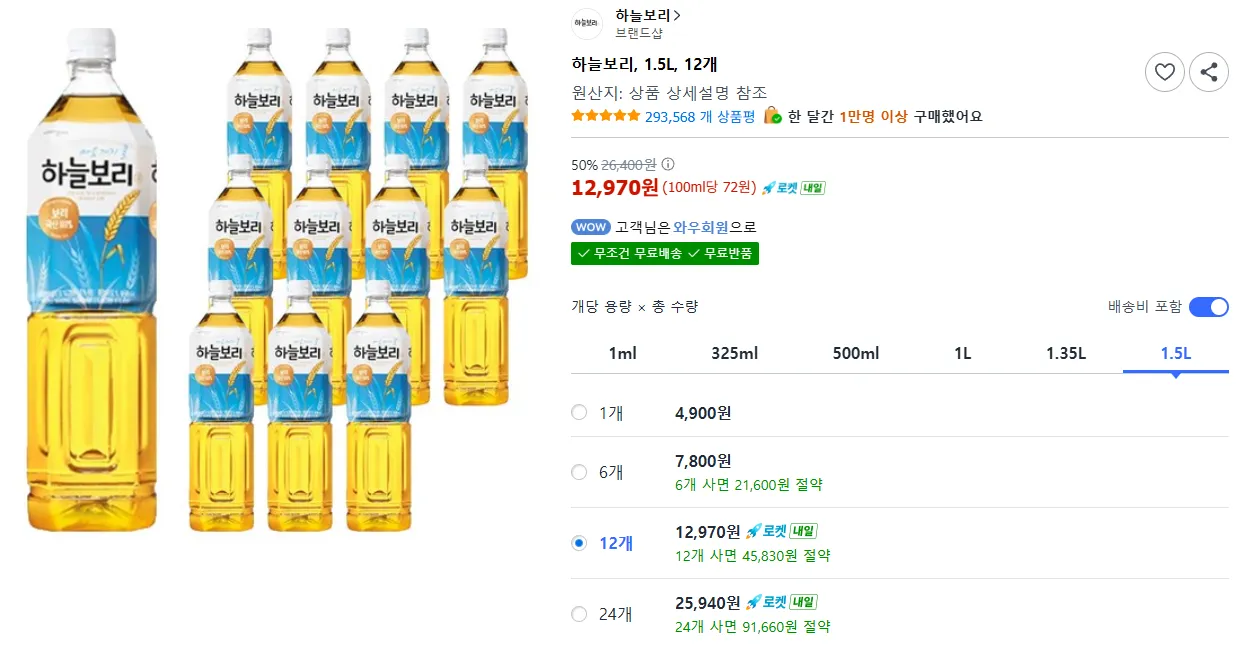Image resolution: width=1237 pixels, height=648 pixels.
Task: Click the heart wishlist icon
Action: (1164, 72)
